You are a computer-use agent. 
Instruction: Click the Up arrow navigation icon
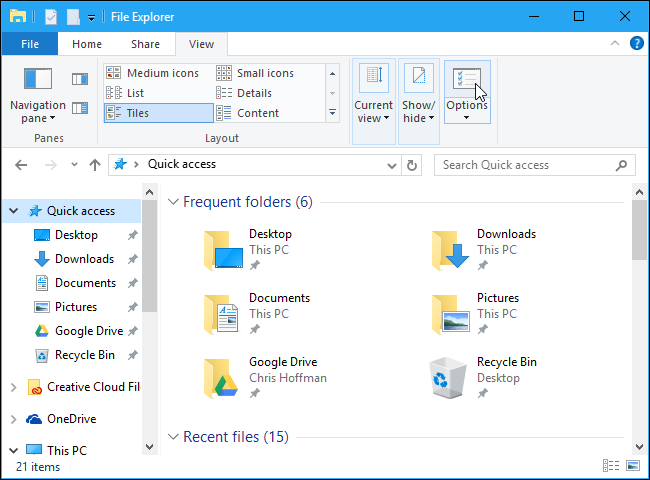coord(95,165)
